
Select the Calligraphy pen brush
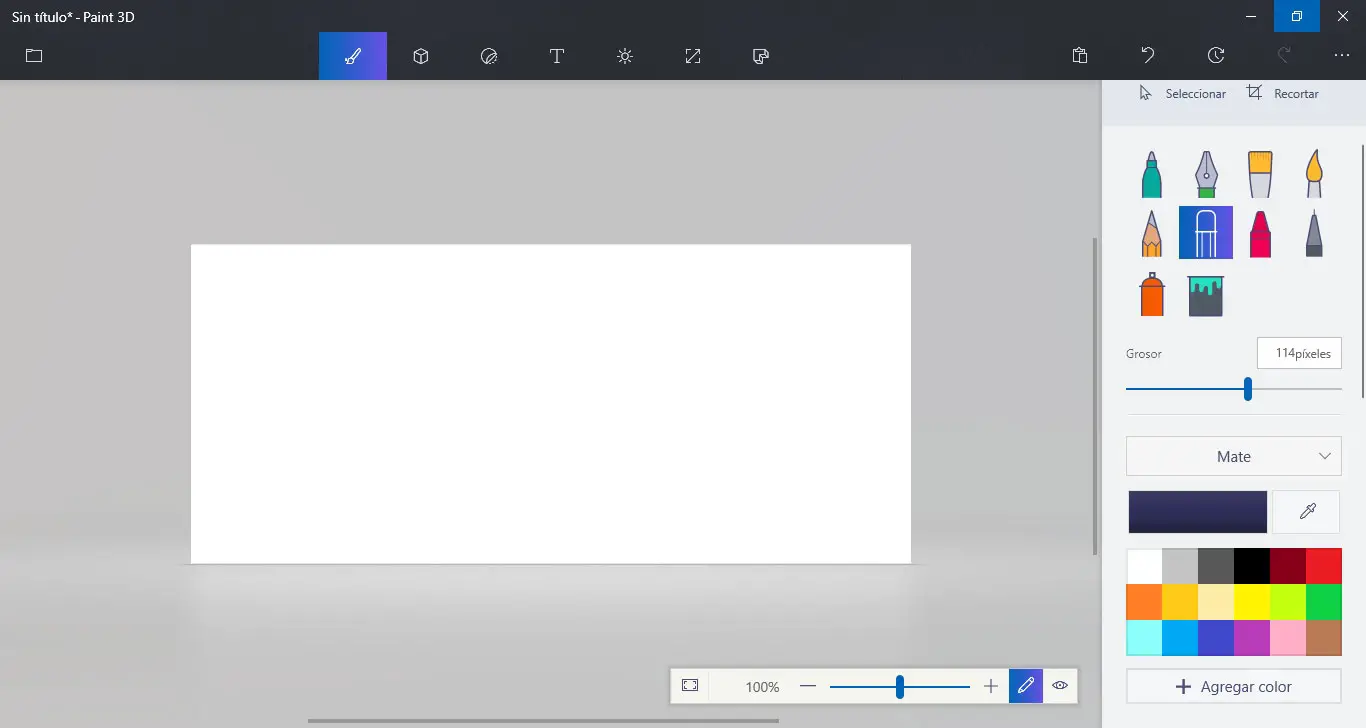(1206, 174)
